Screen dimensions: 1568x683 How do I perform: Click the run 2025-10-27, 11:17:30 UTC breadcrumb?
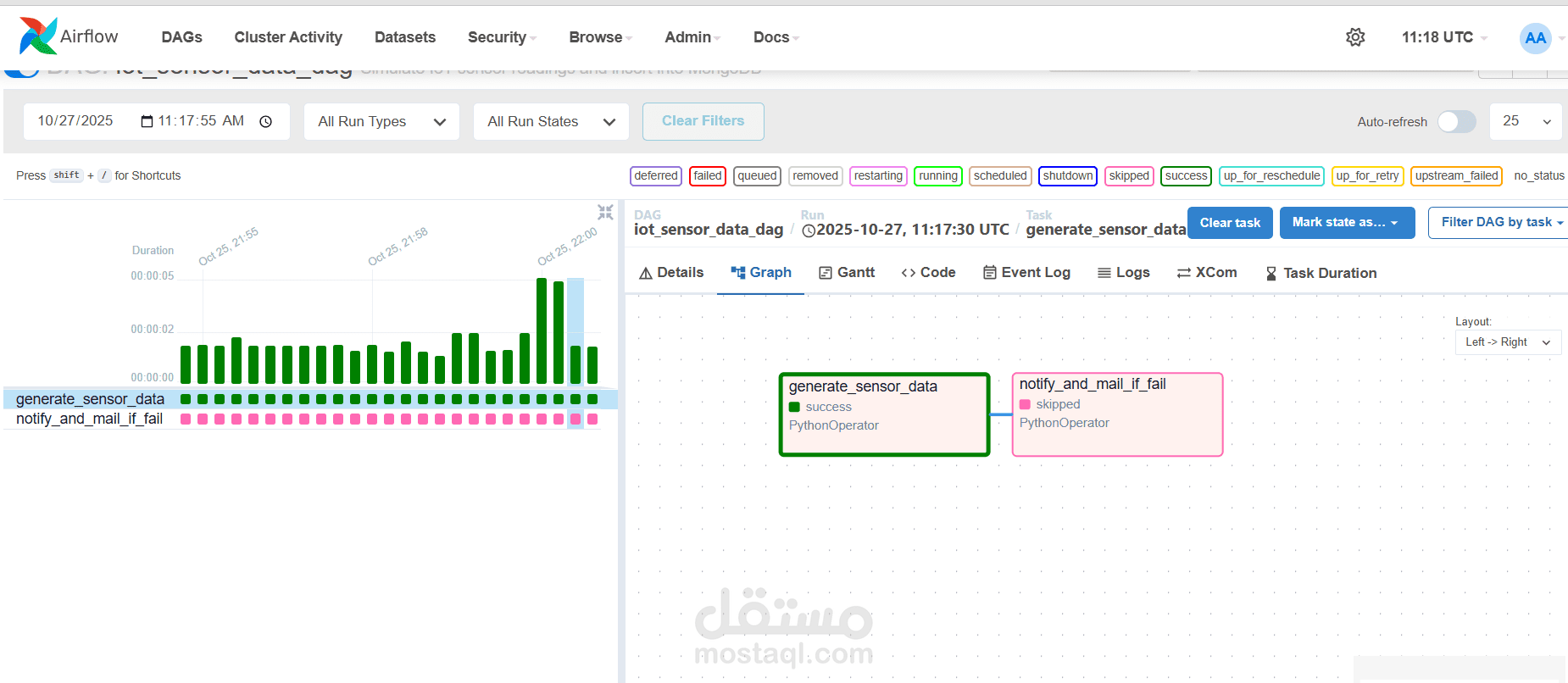pos(905,229)
